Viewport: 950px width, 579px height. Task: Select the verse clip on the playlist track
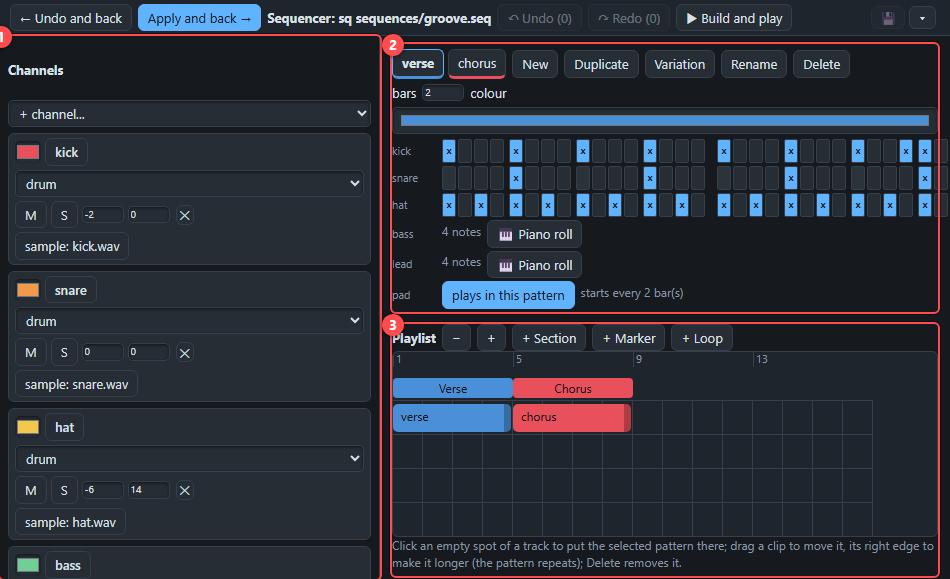point(452,417)
